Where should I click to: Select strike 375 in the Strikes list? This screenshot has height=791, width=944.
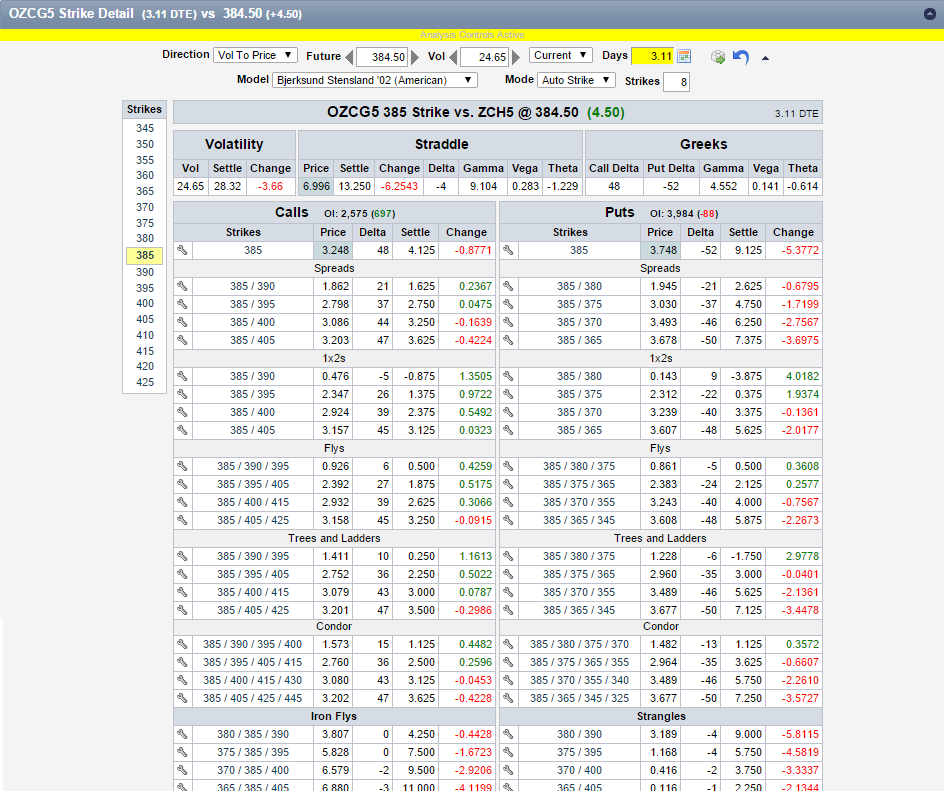144,223
